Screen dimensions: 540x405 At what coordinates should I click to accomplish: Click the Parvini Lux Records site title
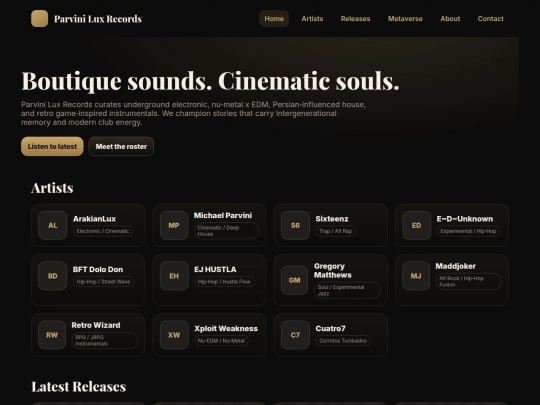(98, 19)
